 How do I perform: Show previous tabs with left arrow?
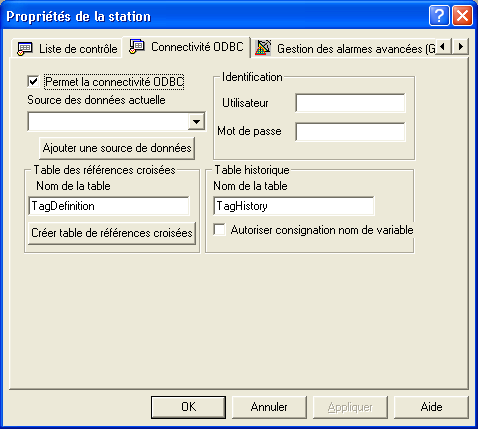[x=443, y=46]
